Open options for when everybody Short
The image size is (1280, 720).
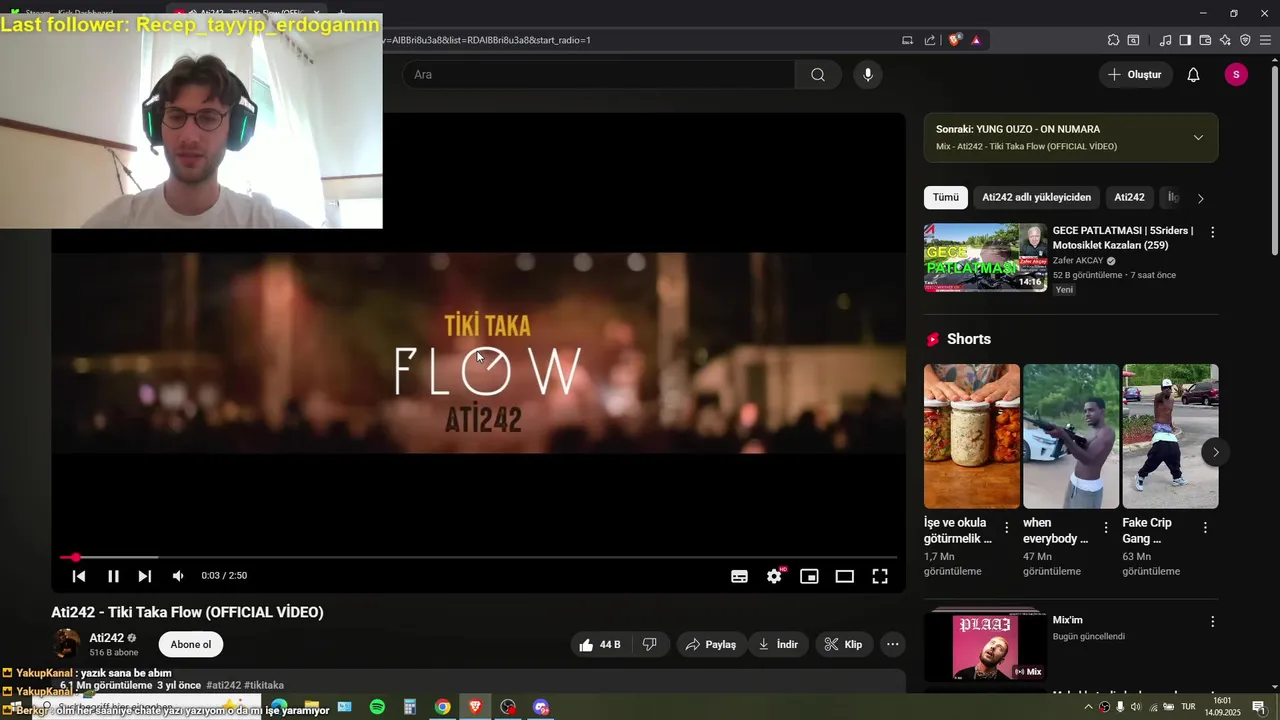(x=1106, y=528)
